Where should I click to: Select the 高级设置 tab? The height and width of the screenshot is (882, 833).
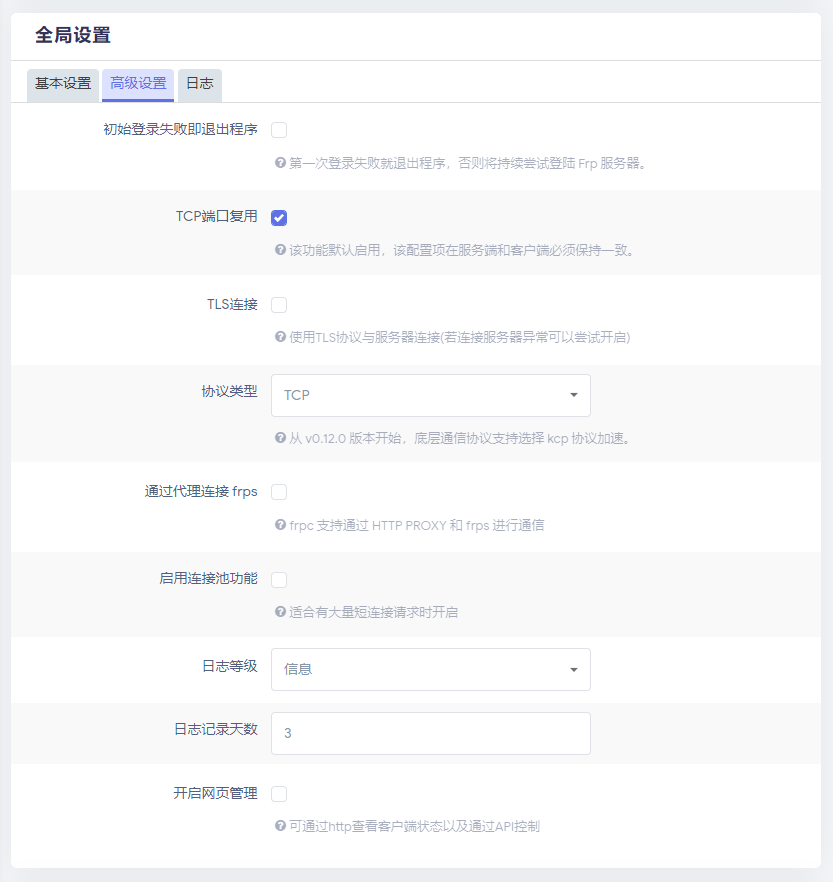pos(138,84)
